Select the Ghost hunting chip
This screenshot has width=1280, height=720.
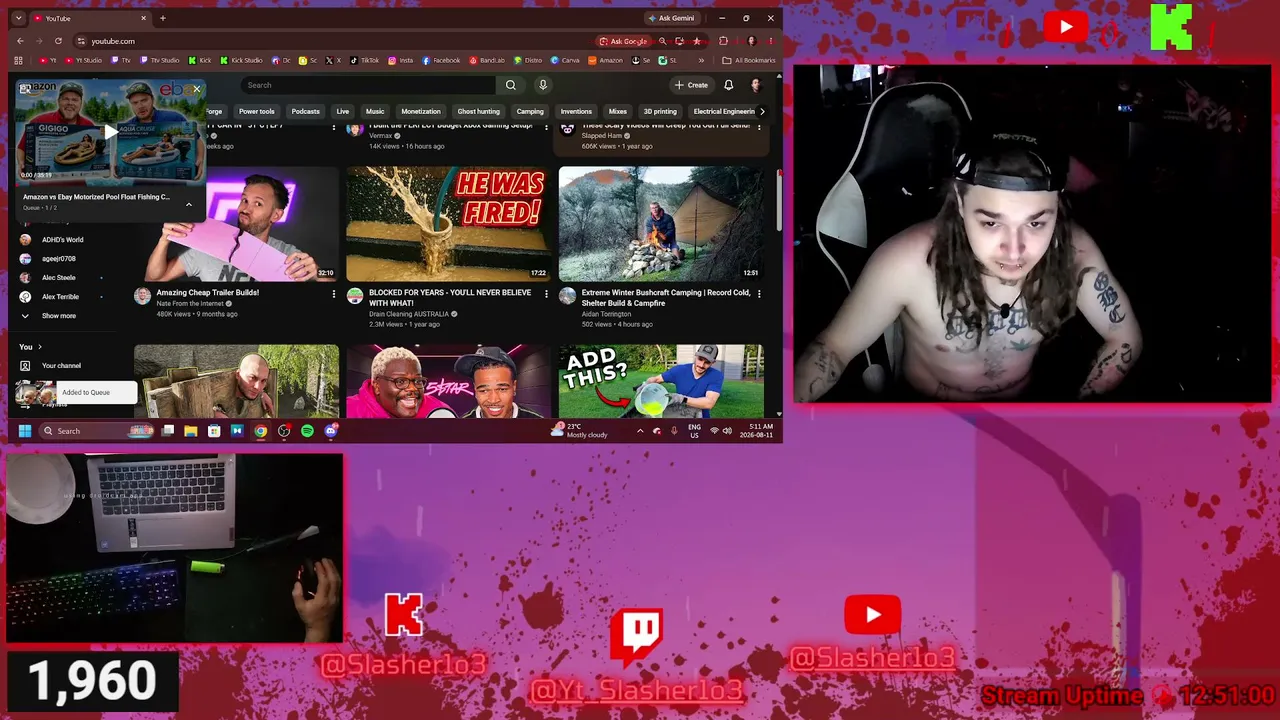pos(478,111)
